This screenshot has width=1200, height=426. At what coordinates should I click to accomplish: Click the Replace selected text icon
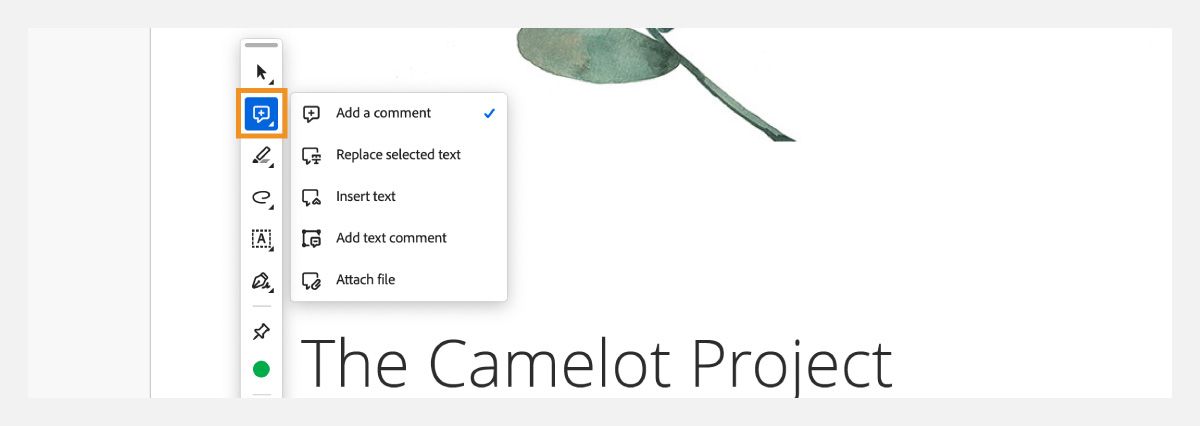coord(312,156)
